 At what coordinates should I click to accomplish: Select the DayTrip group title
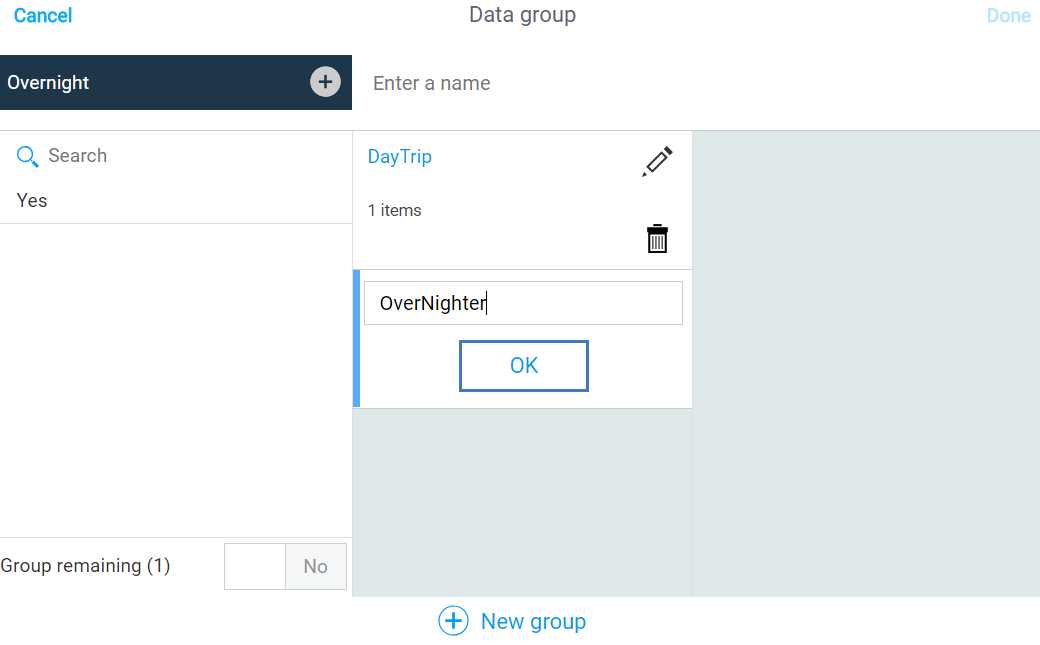(x=400, y=157)
